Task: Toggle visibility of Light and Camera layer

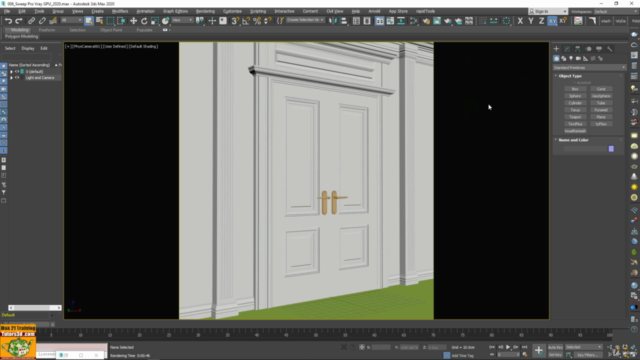Action: (17, 78)
